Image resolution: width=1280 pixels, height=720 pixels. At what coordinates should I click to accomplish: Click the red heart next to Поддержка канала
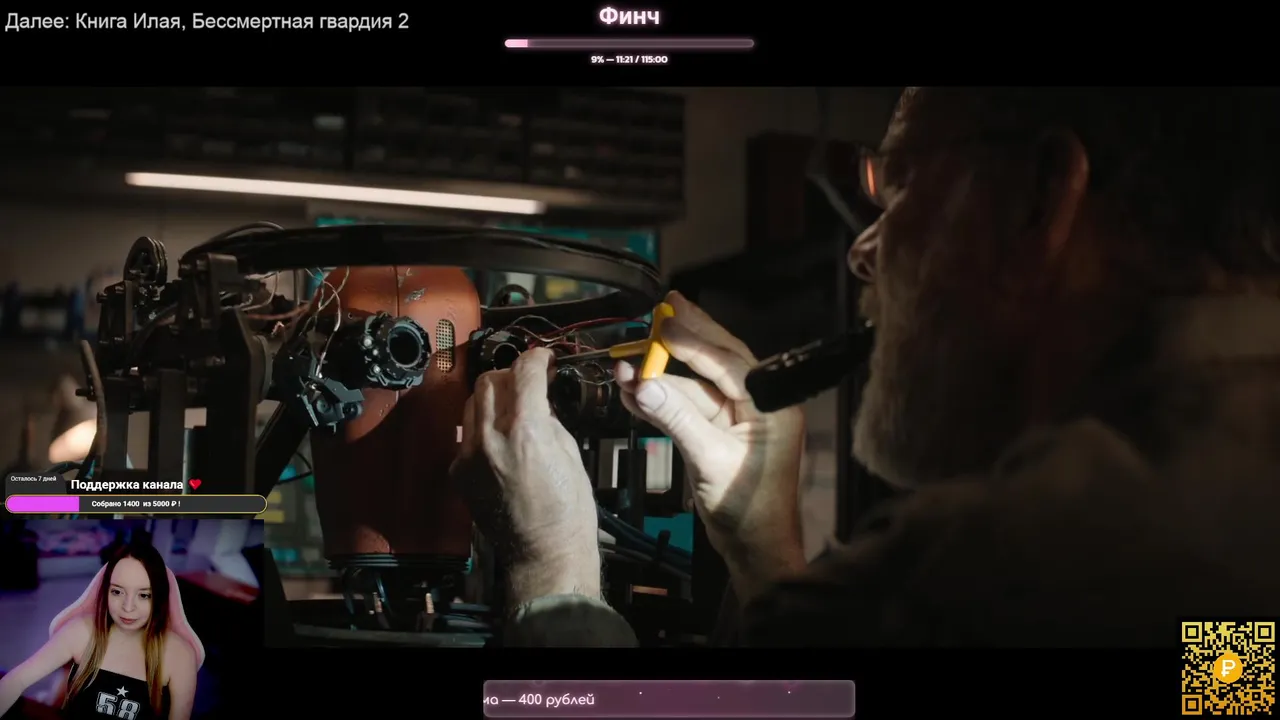195,484
